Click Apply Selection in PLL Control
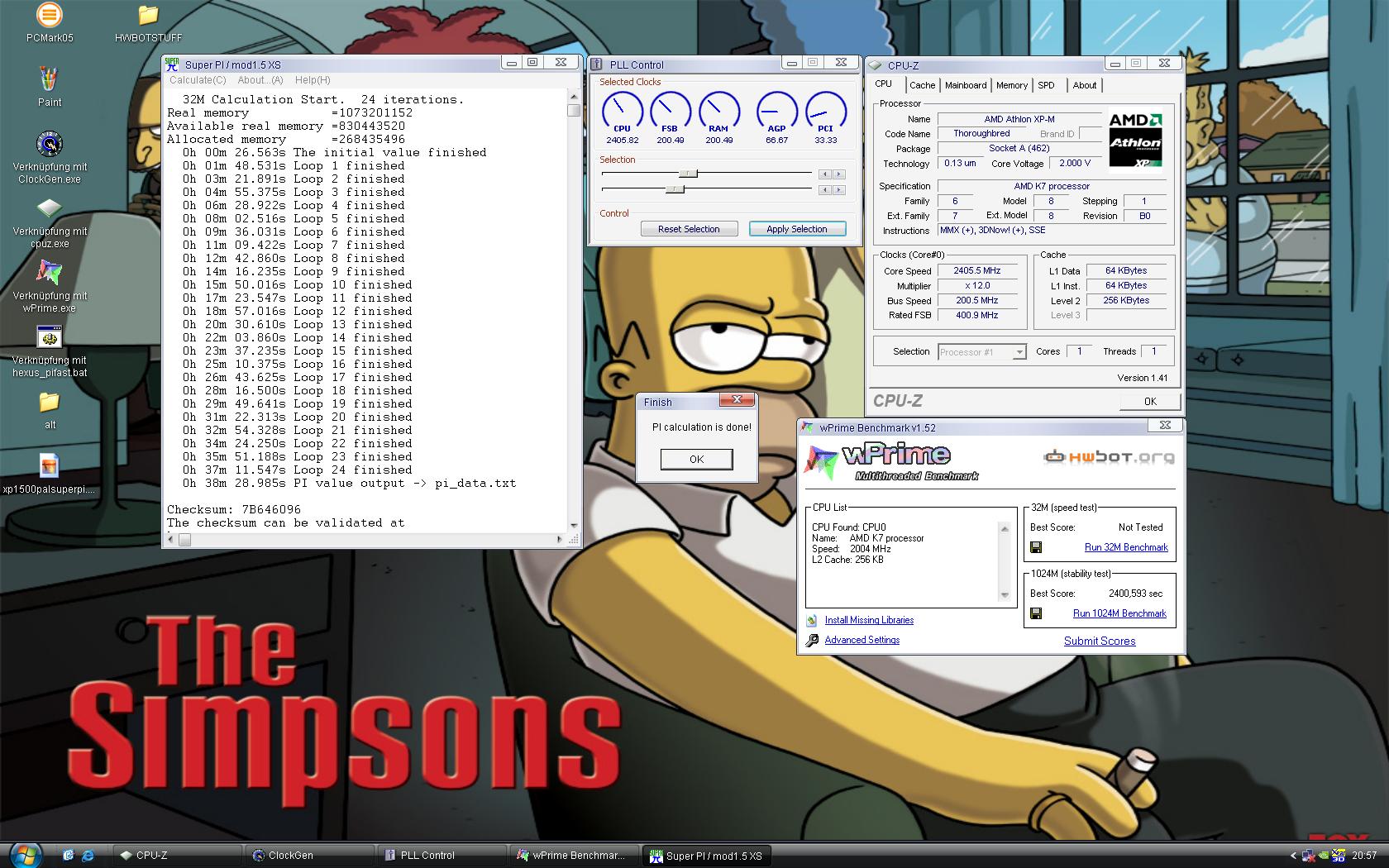Viewport: 1389px width, 868px height. click(796, 229)
